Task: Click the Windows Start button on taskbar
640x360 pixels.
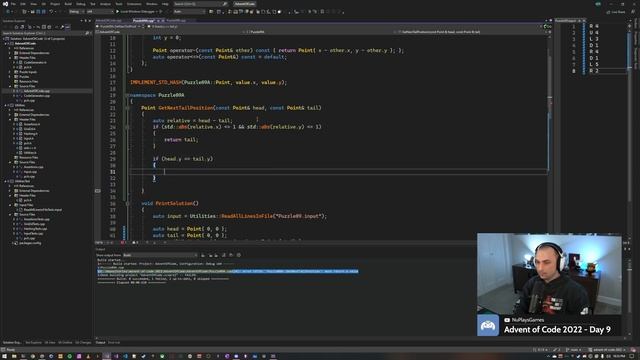Action: coord(4,356)
